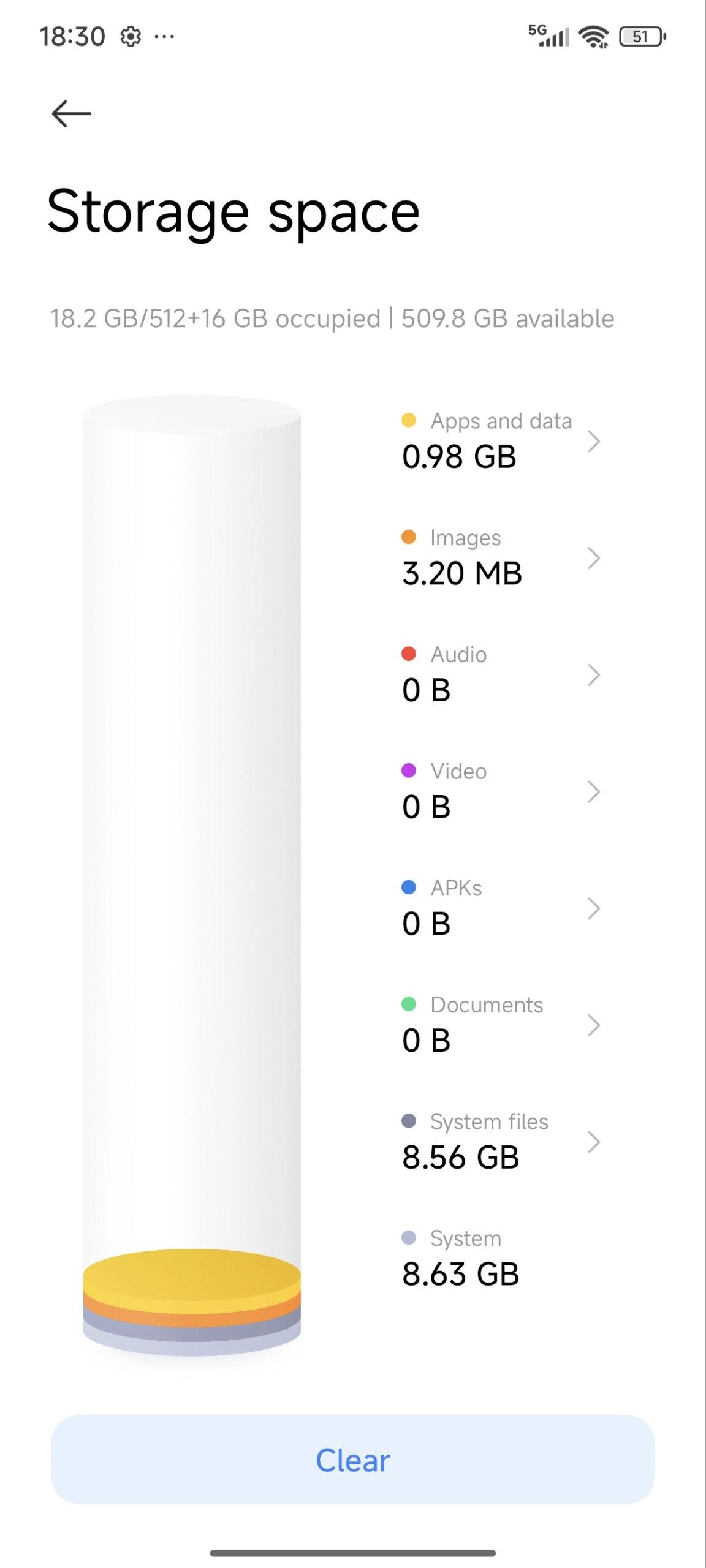Tap the storage occupied summary text
Viewport: 706px width, 1568px height.
pyautogui.click(x=332, y=319)
